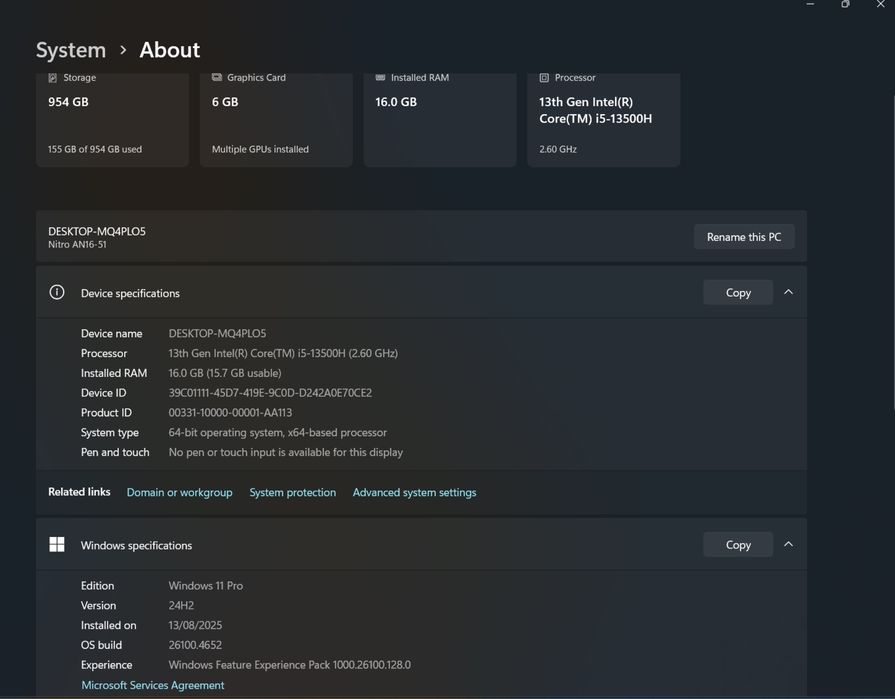Select the 16.0 GB (15.7 GB usable) text

click(225, 373)
